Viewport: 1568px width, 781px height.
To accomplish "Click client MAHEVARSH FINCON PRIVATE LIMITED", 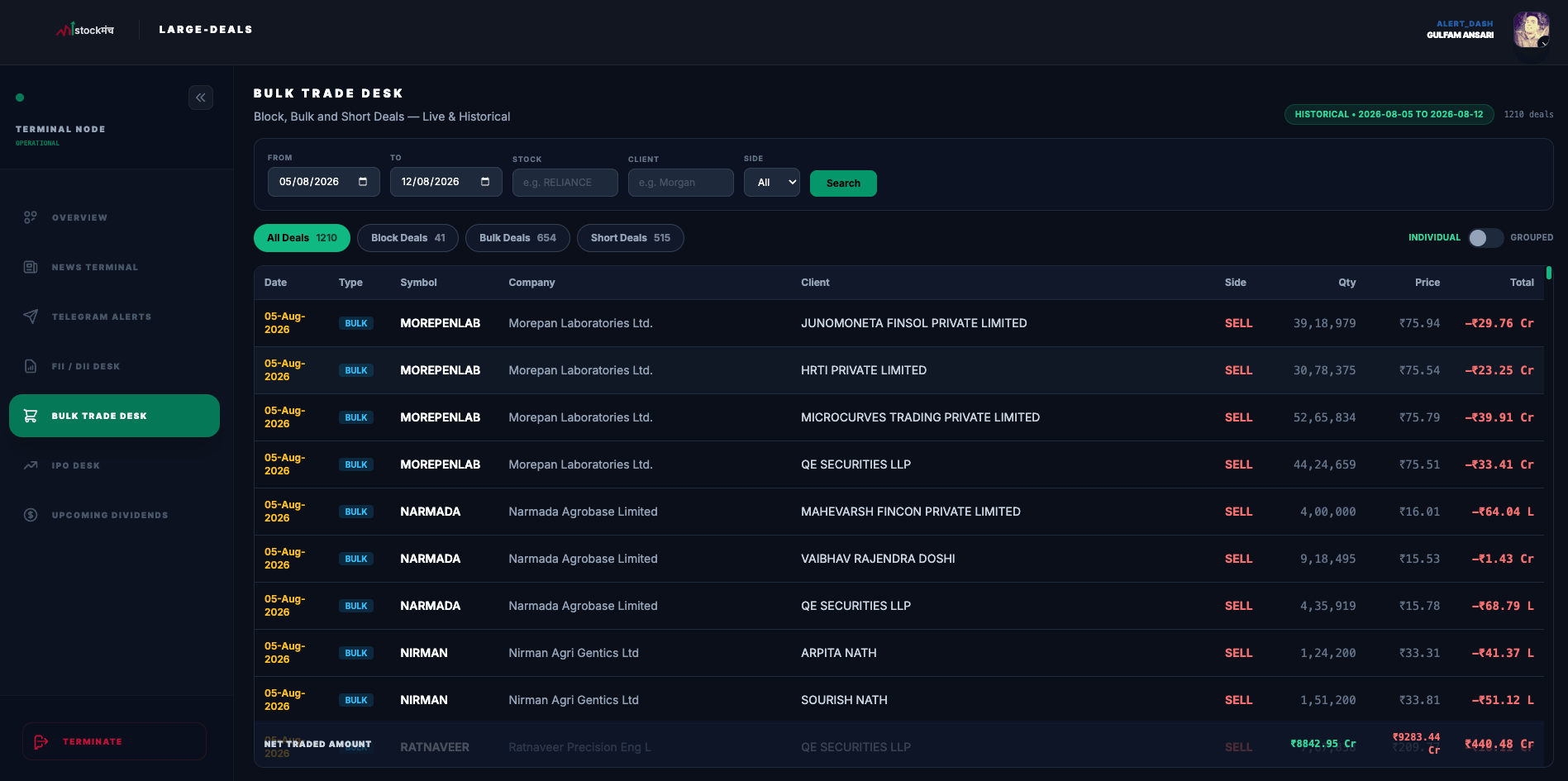I will pyautogui.click(x=911, y=512).
